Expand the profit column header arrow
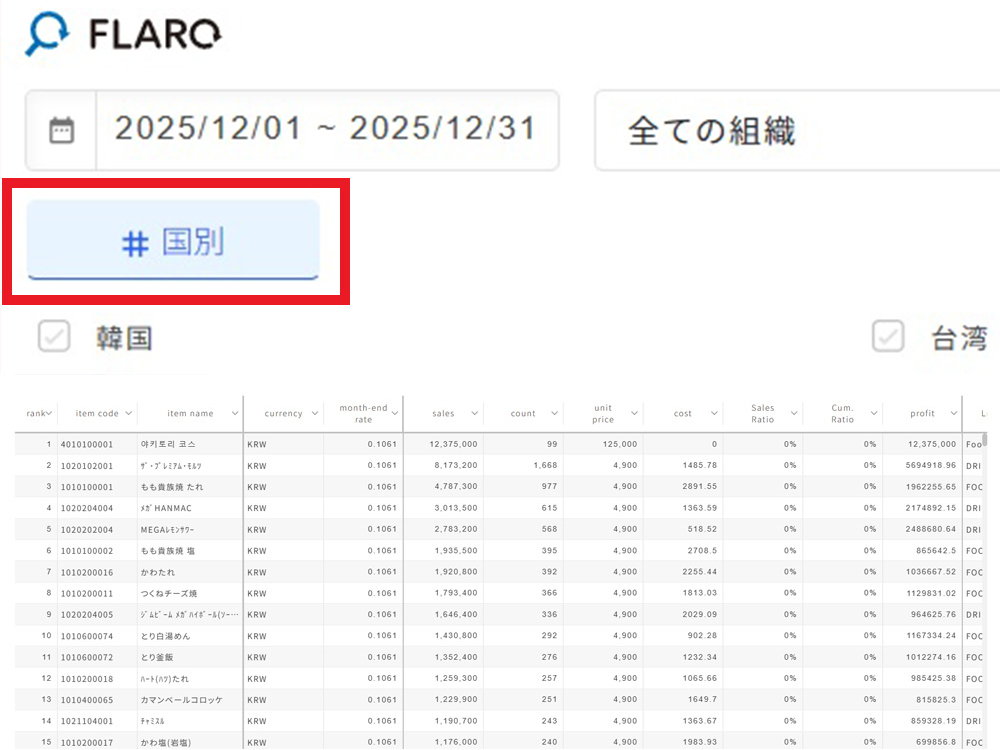 [954, 413]
